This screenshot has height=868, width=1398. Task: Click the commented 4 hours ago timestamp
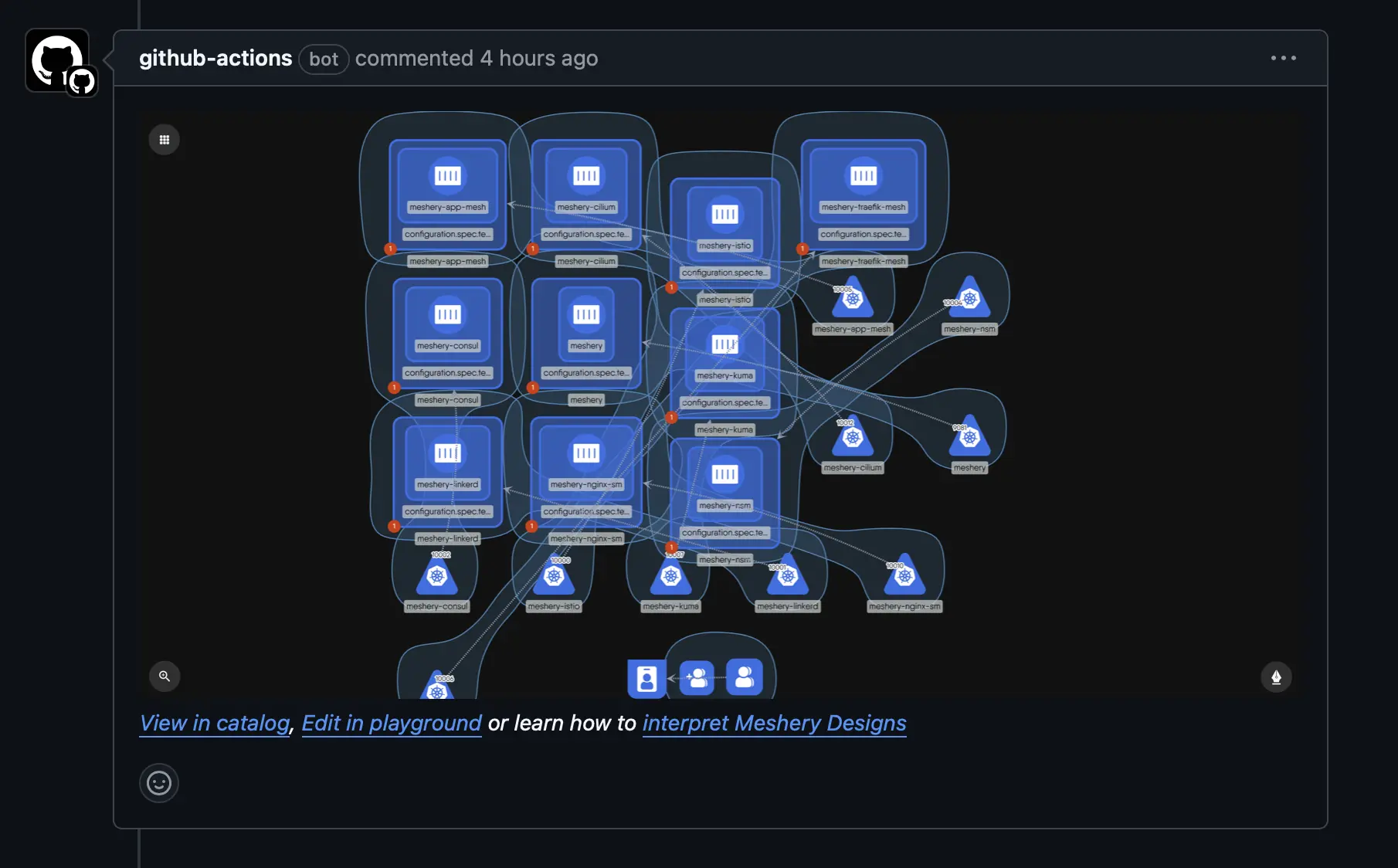(x=477, y=58)
